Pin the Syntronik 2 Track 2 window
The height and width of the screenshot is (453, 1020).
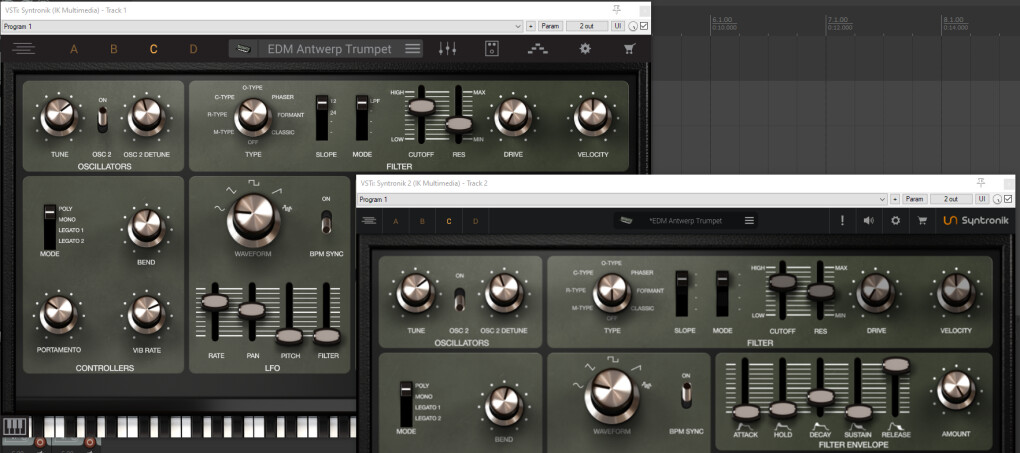981,183
